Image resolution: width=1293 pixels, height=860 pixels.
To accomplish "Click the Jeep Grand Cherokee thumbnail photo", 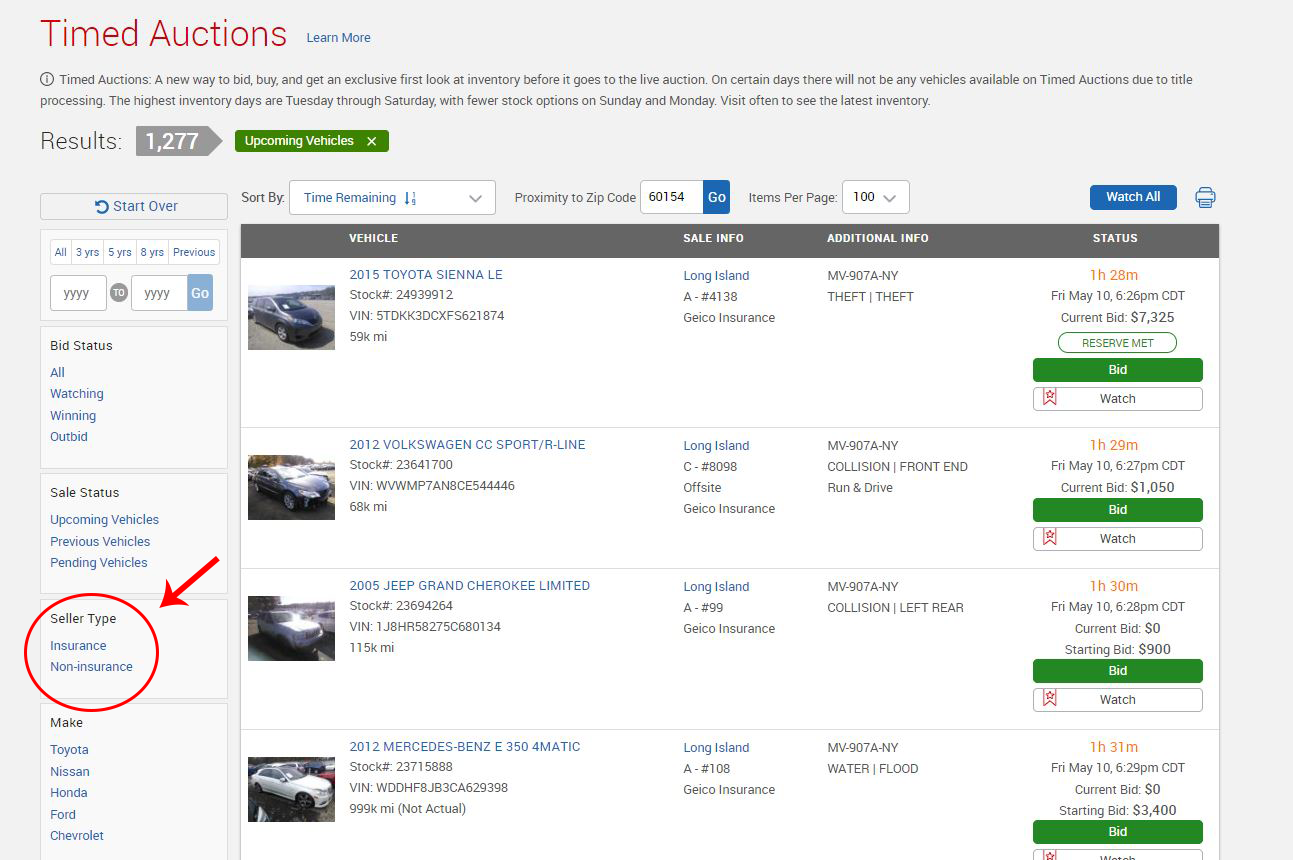I will pos(291,628).
